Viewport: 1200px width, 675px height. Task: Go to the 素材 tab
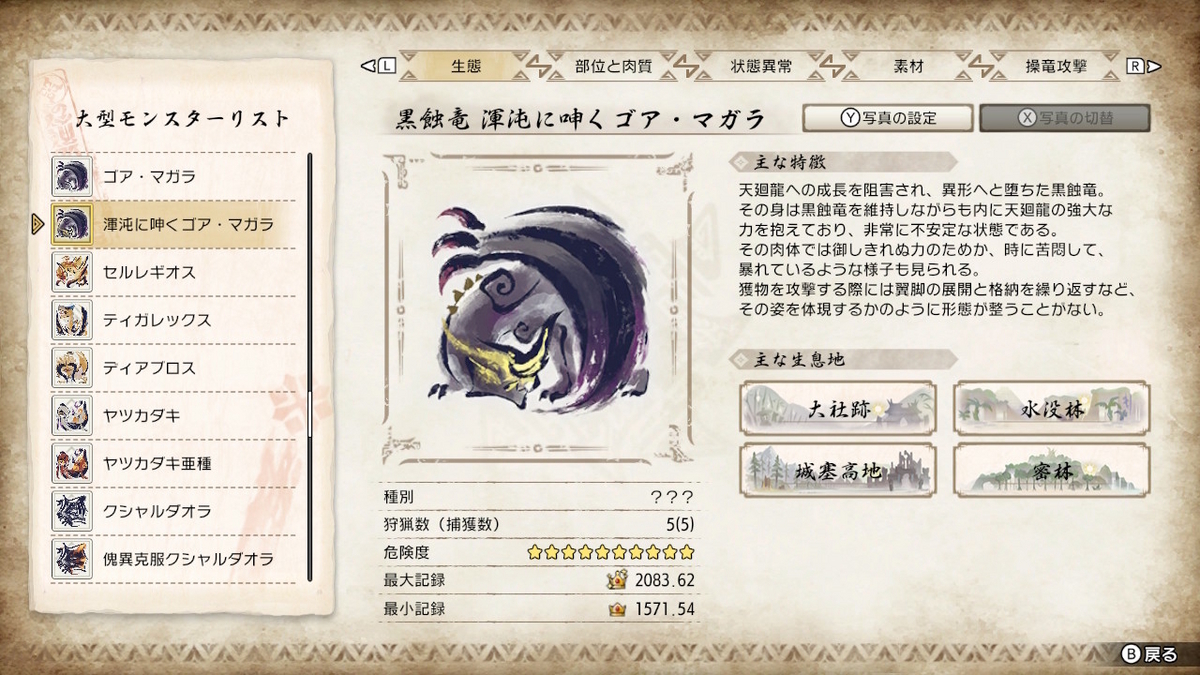(x=908, y=67)
